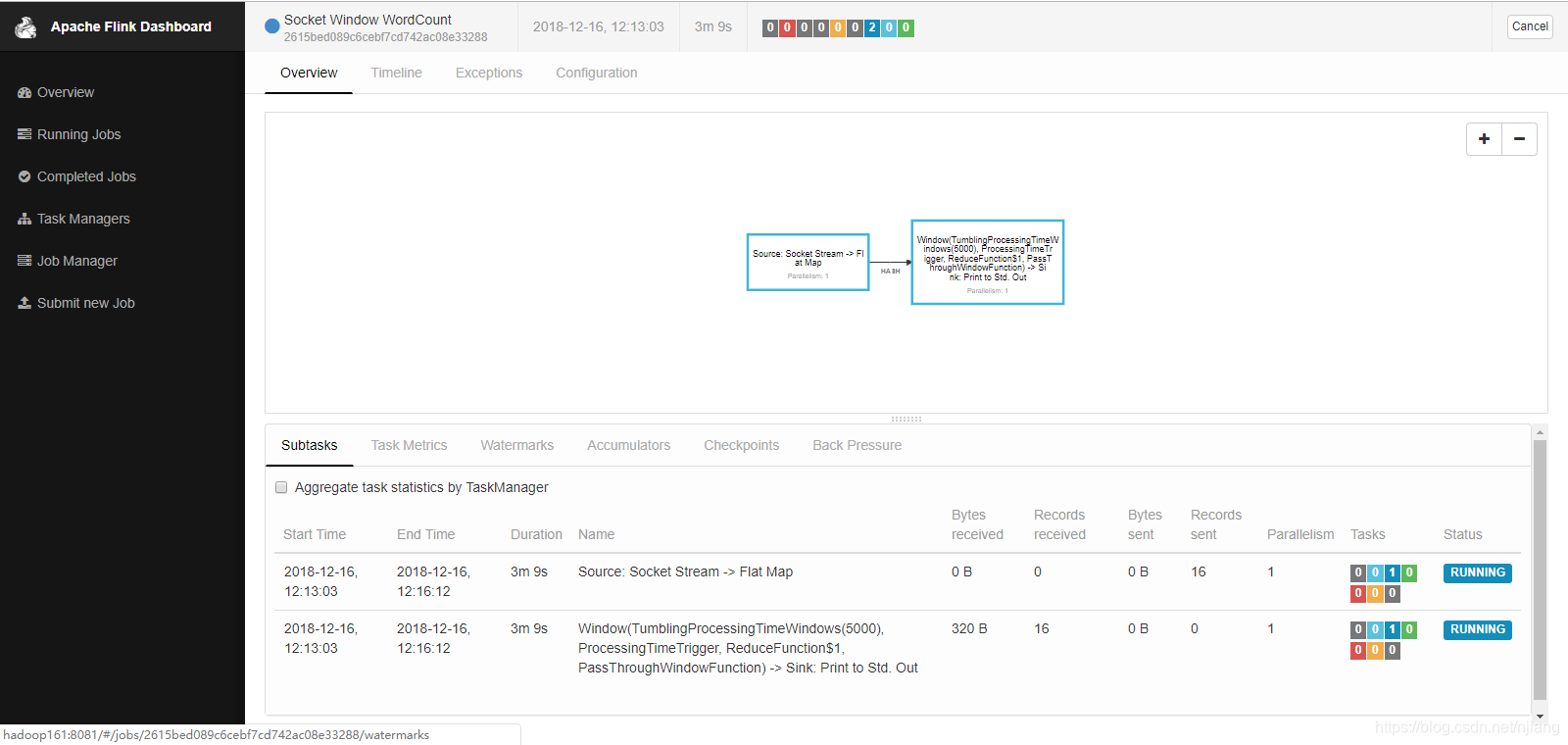Viewport: 1568px width, 745px height.
Task: Switch to the Exceptions tab
Action: point(489,73)
